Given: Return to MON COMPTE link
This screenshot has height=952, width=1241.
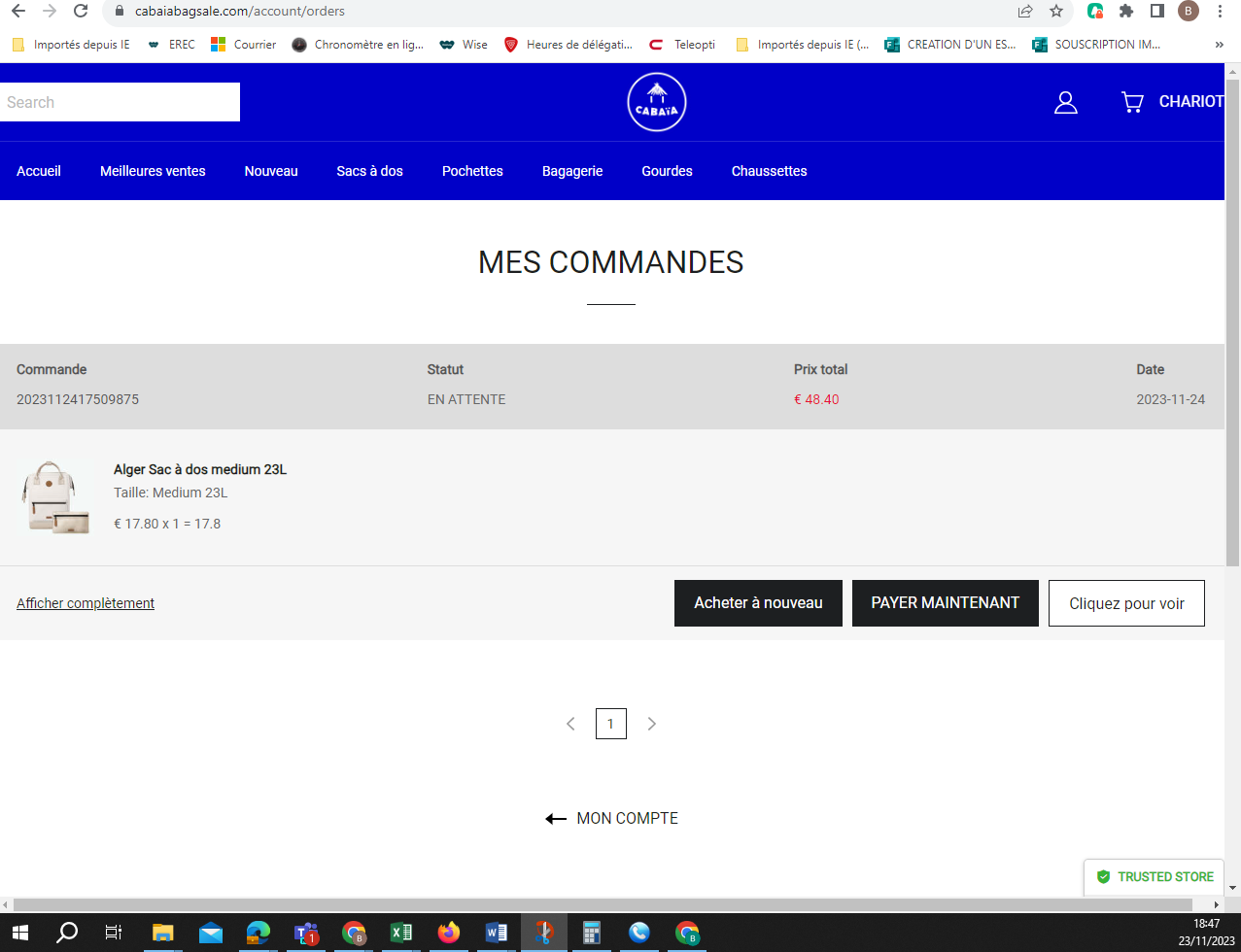Looking at the screenshot, I should click(611, 819).
